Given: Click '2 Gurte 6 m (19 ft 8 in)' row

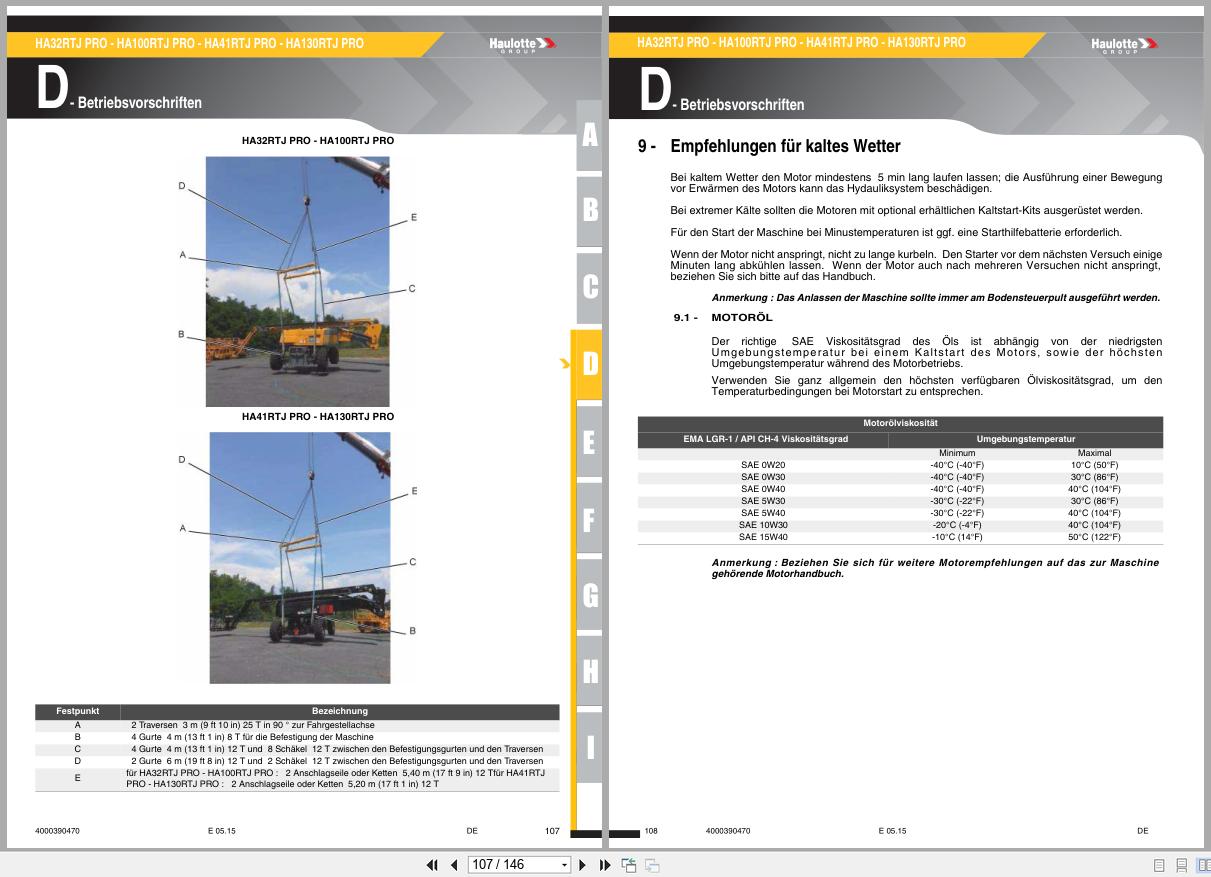Looking at the screenshot, I should tap(297, 761).
